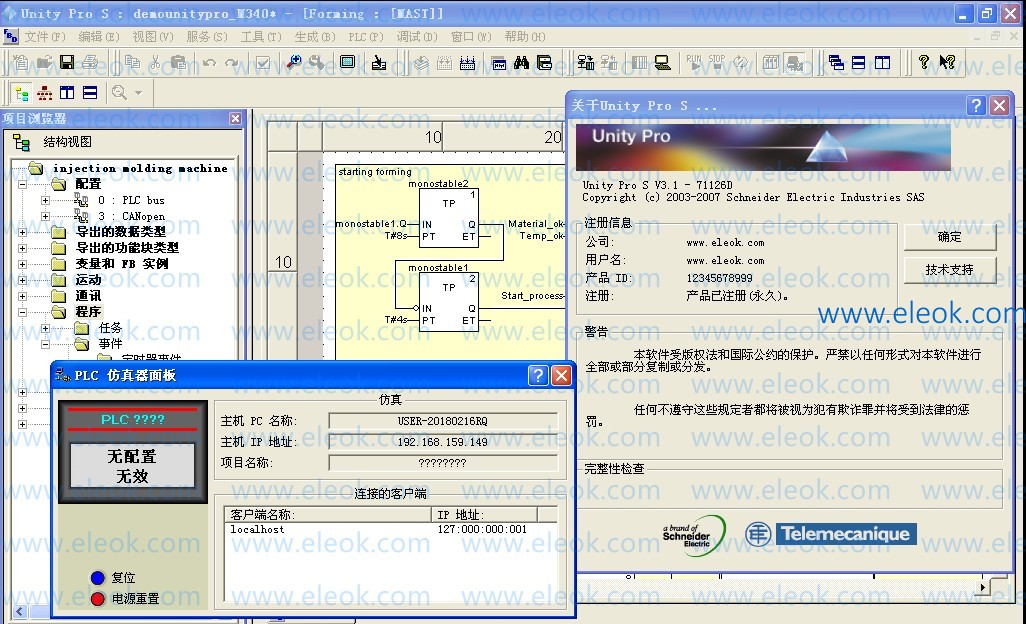Select the localhost client row

391,529
